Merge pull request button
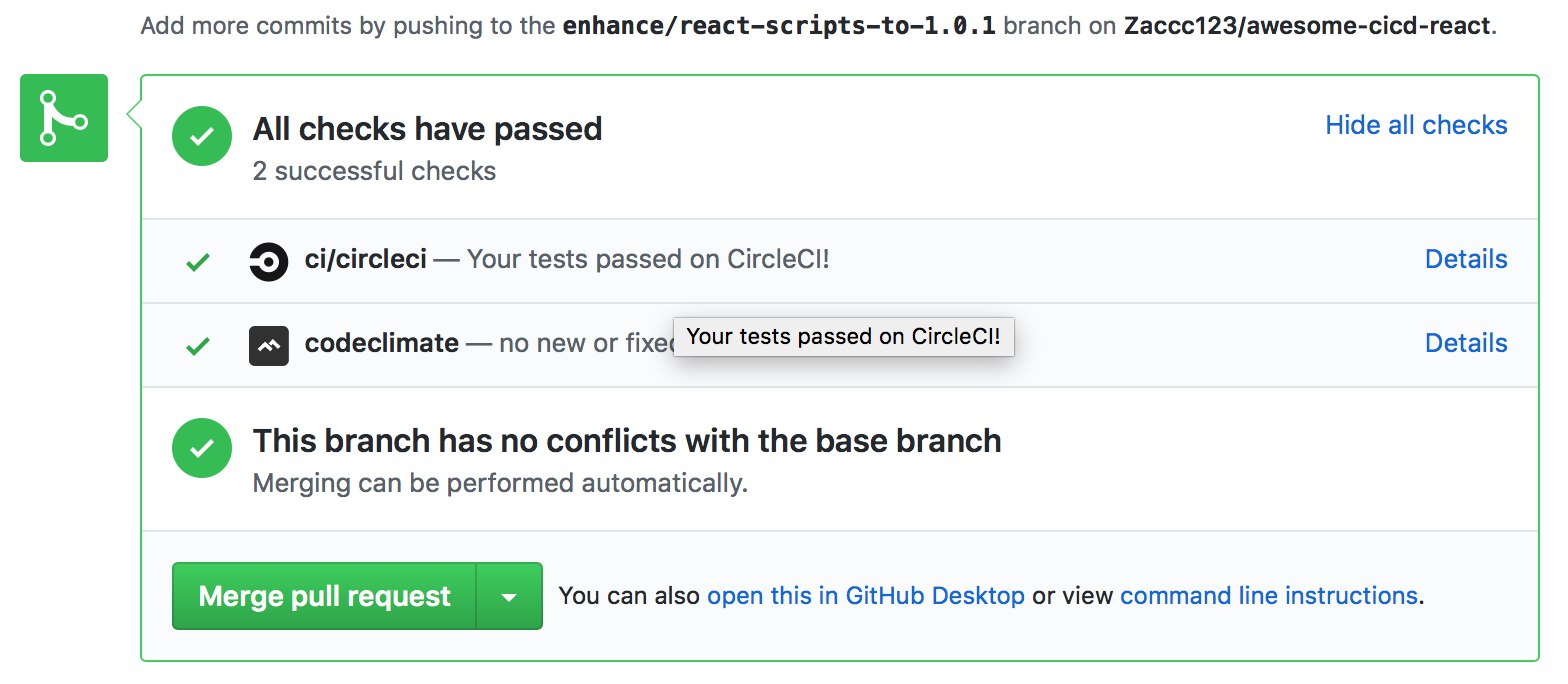This screenshot has width=1568, height=684. (x=324, y=596)
